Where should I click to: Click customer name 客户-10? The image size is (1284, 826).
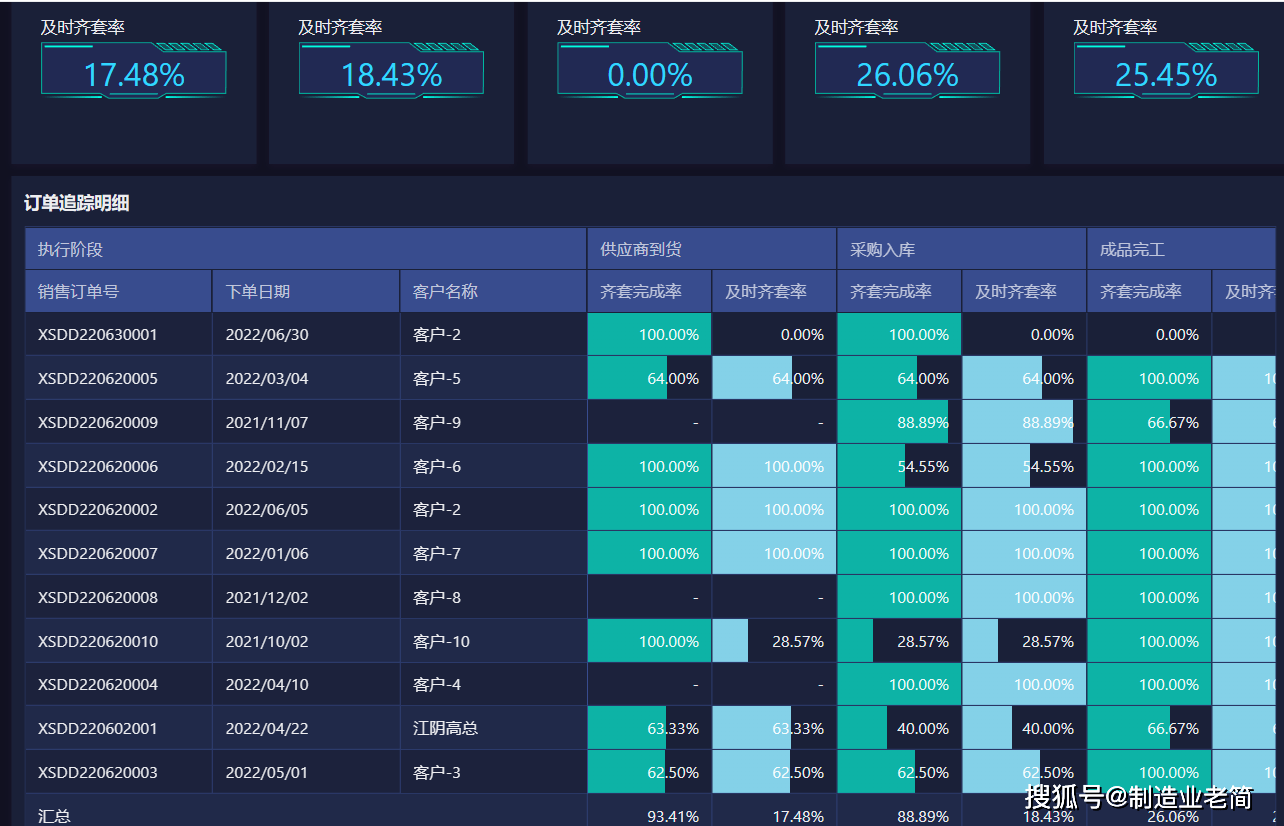[441, 642]
